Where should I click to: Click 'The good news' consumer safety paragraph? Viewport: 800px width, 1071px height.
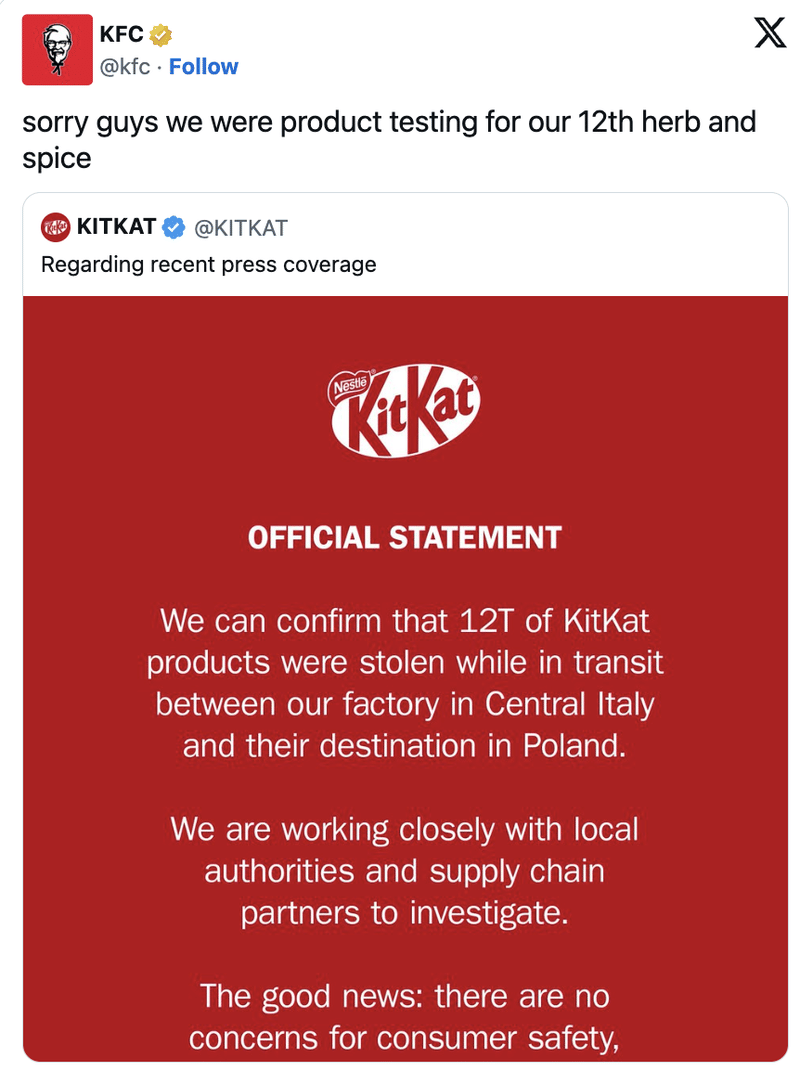tap(404, 1017)
